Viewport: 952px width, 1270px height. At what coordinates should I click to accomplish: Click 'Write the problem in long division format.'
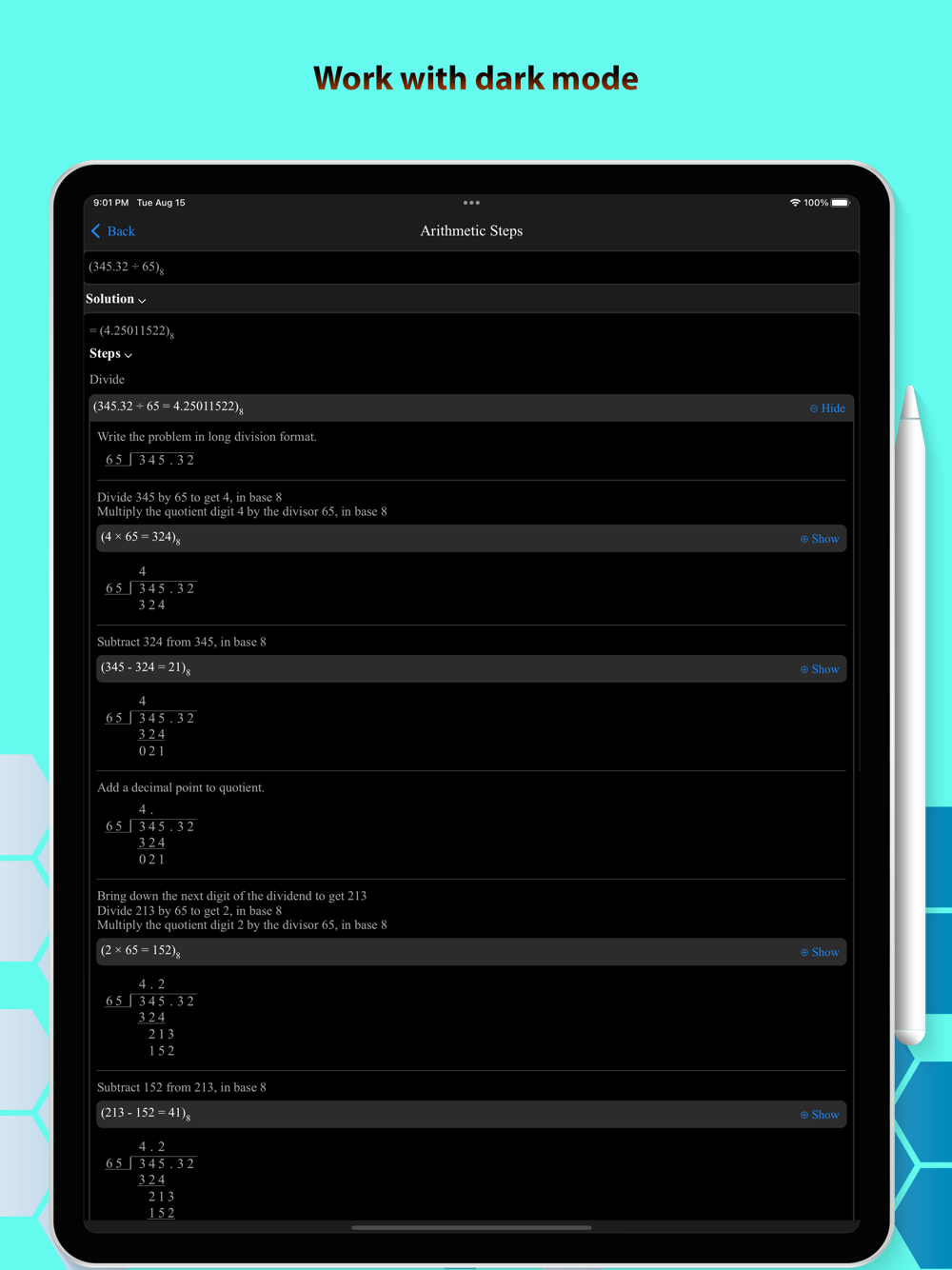tap(207, 437)
